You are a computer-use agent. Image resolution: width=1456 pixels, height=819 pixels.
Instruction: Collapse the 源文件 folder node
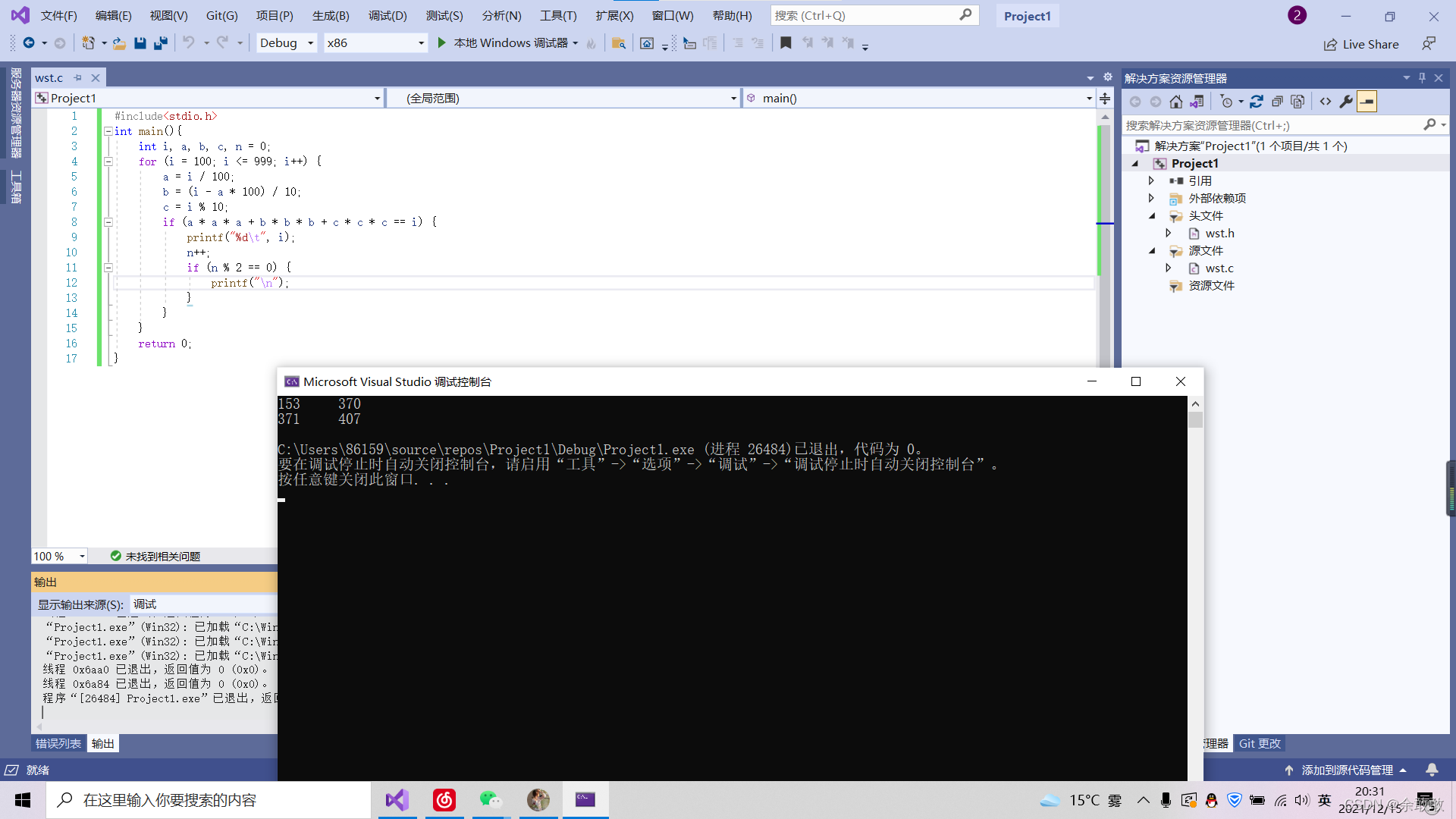point(1151,251)
